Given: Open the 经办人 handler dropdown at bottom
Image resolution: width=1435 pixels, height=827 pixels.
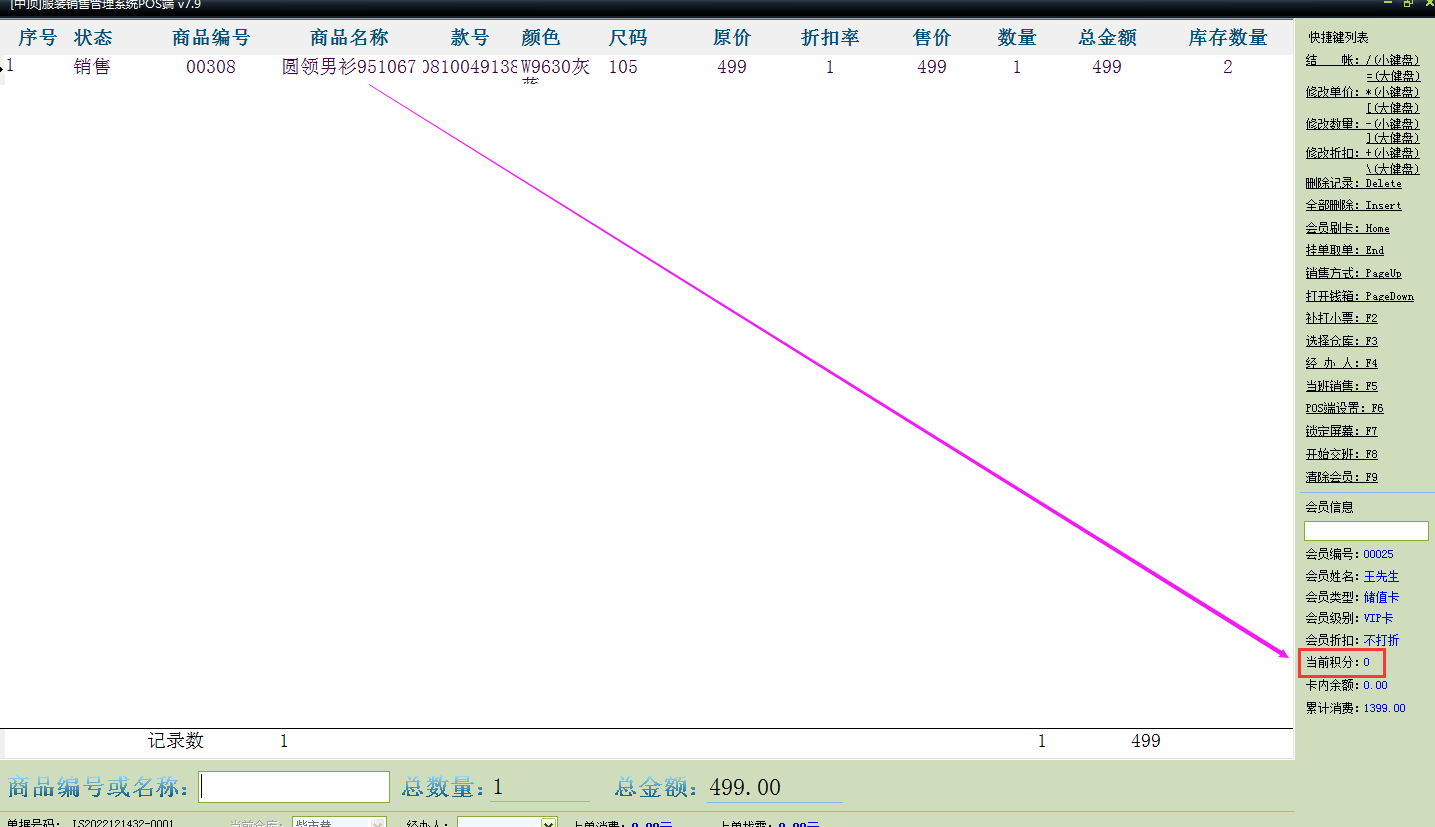Looking at the screenshot, I should pos(506,823).
